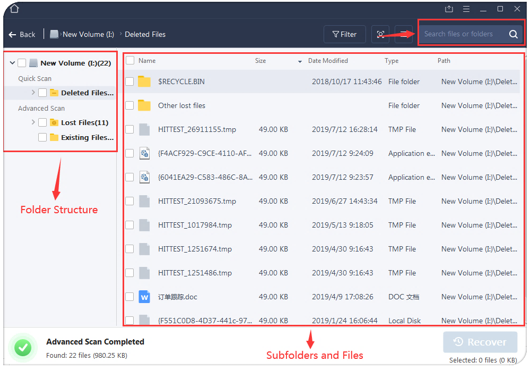The height and width of the screenshot is (369, 529).
Task: Click the $RECYCLE.BIN folder icon
Action: (144, 81)
